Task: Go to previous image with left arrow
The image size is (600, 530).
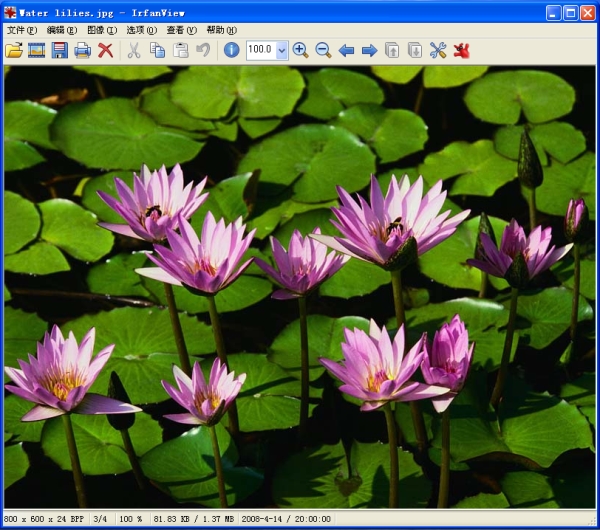Action: [x=346, y=51]
